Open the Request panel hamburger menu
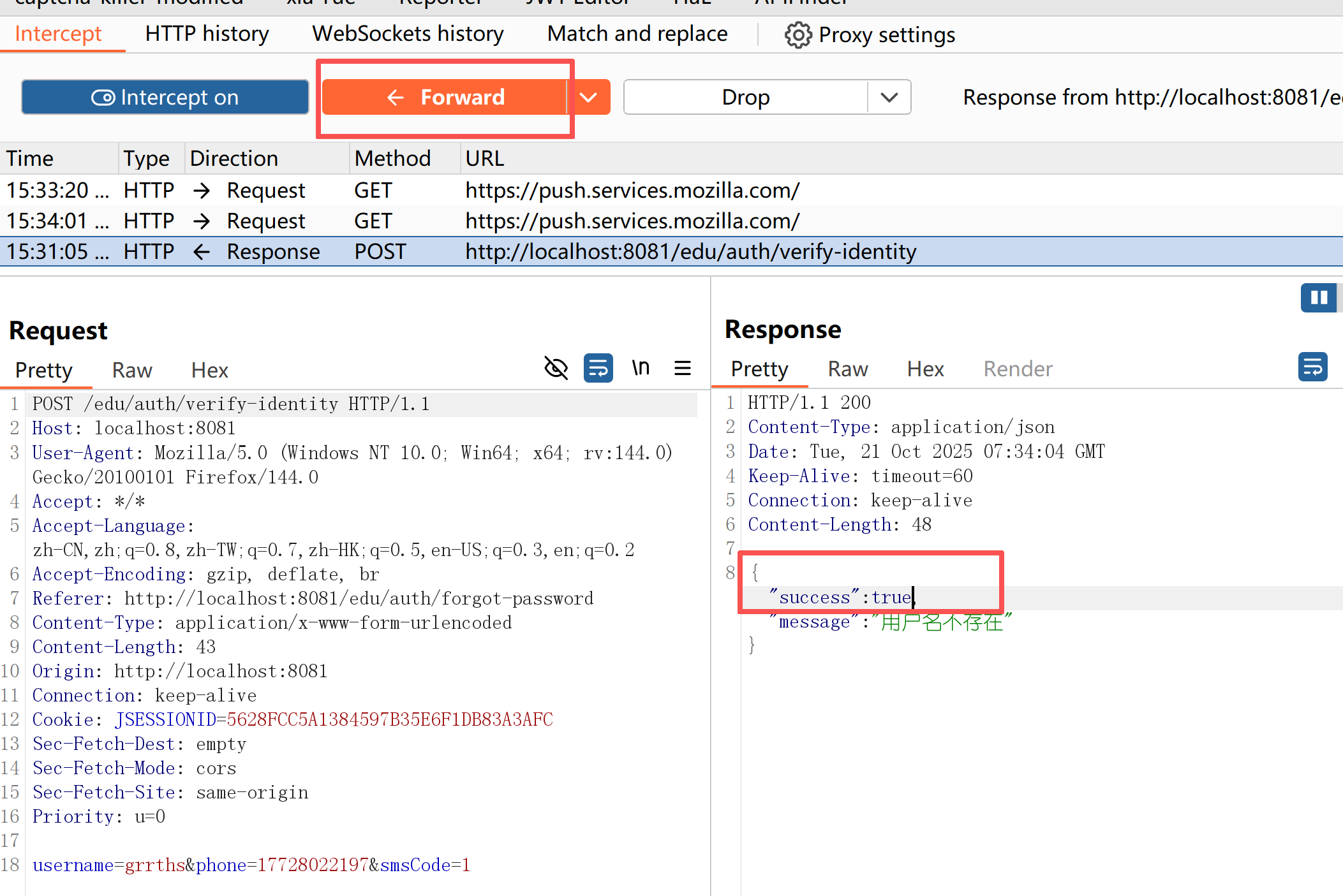Screen dimensions: 1343x896 (x=683, y=368)
